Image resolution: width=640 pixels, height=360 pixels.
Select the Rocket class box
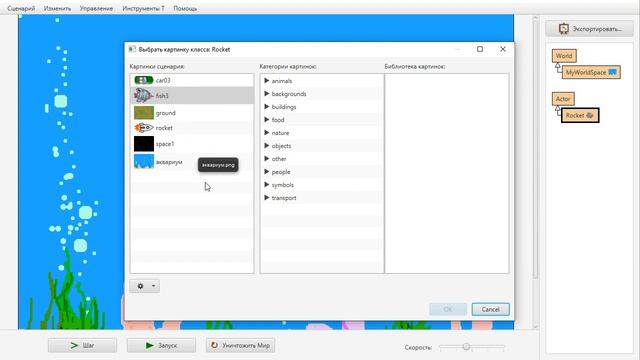pos(580,116)
